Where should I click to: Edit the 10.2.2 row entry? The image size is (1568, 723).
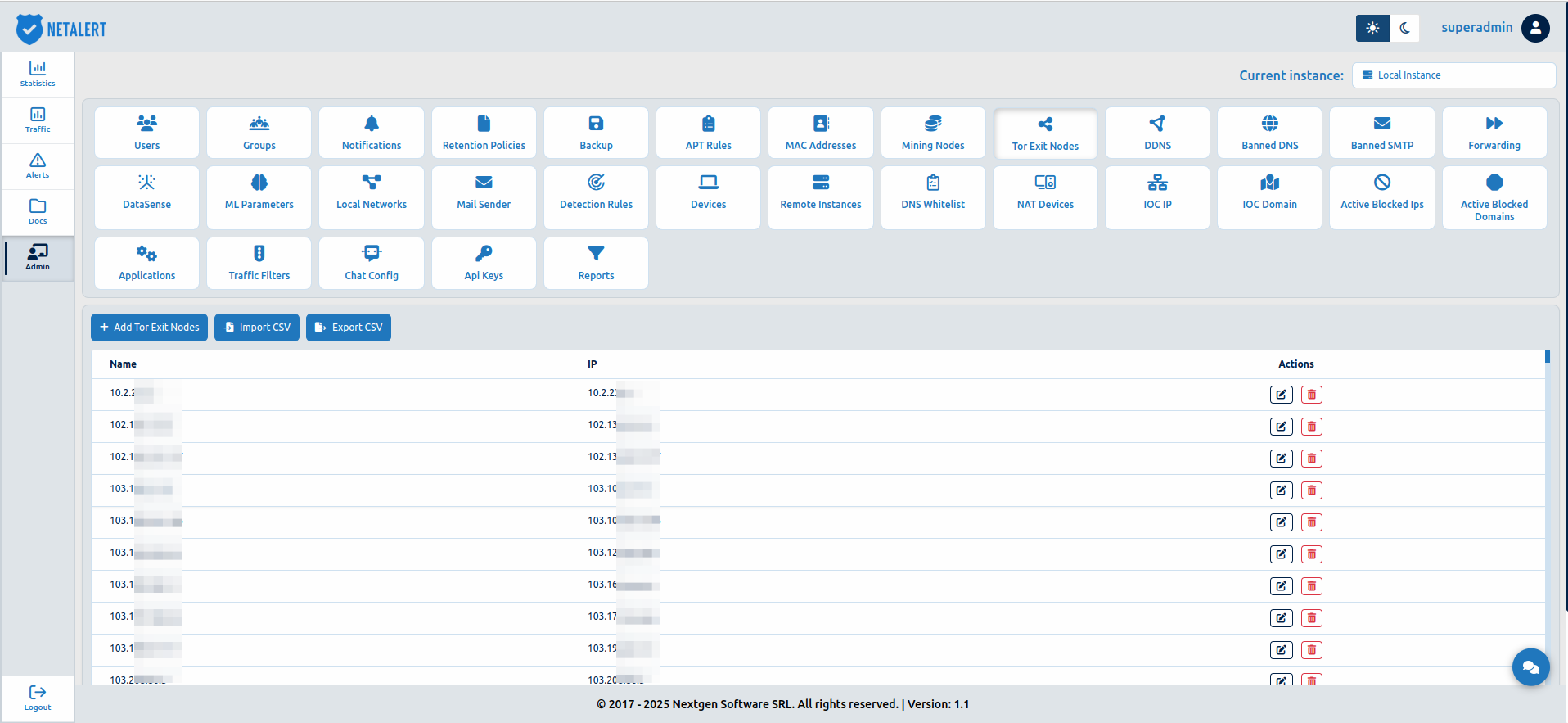pyautogui.click(x=1281, y=395)
